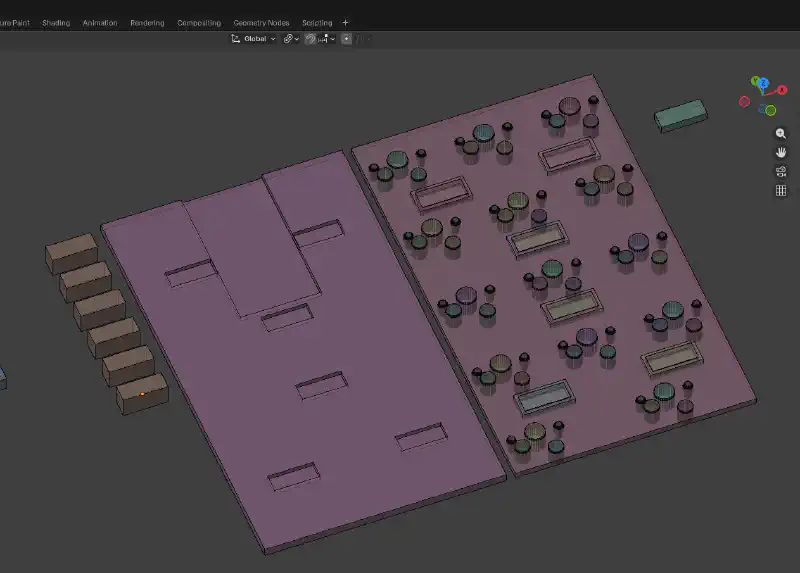Switch to the Geometry Nodes workspace

click(x=261, y=23)
